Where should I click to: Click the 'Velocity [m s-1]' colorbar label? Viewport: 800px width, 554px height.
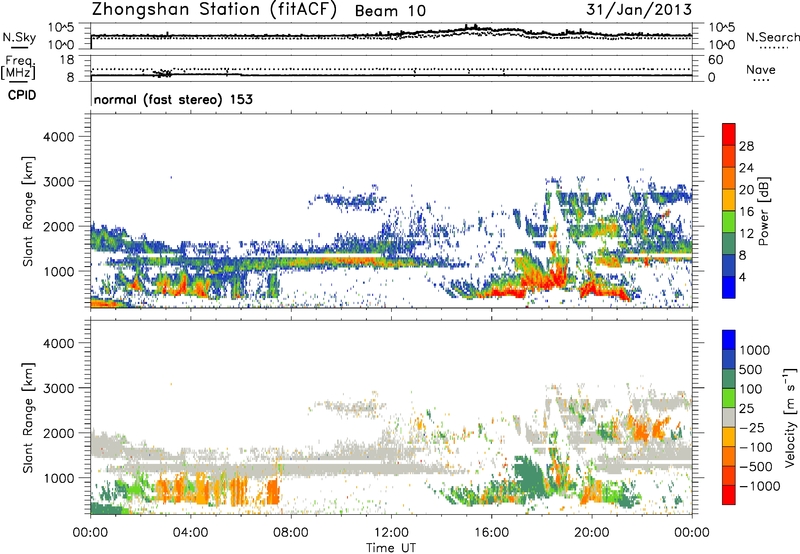point(790,417)
